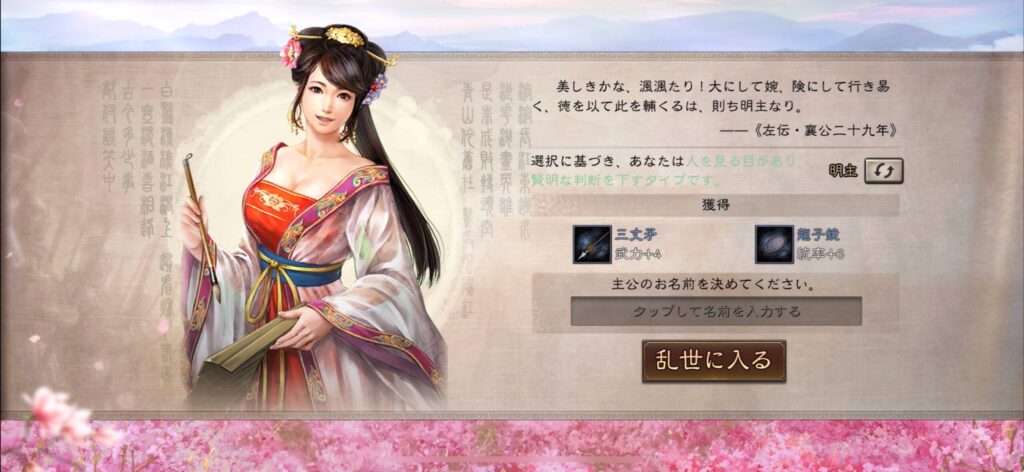The width and height of the screenshot is (1024, 472).
Task: Click the refresh arrows icon beside 明主
Action: tap(884, 170)
